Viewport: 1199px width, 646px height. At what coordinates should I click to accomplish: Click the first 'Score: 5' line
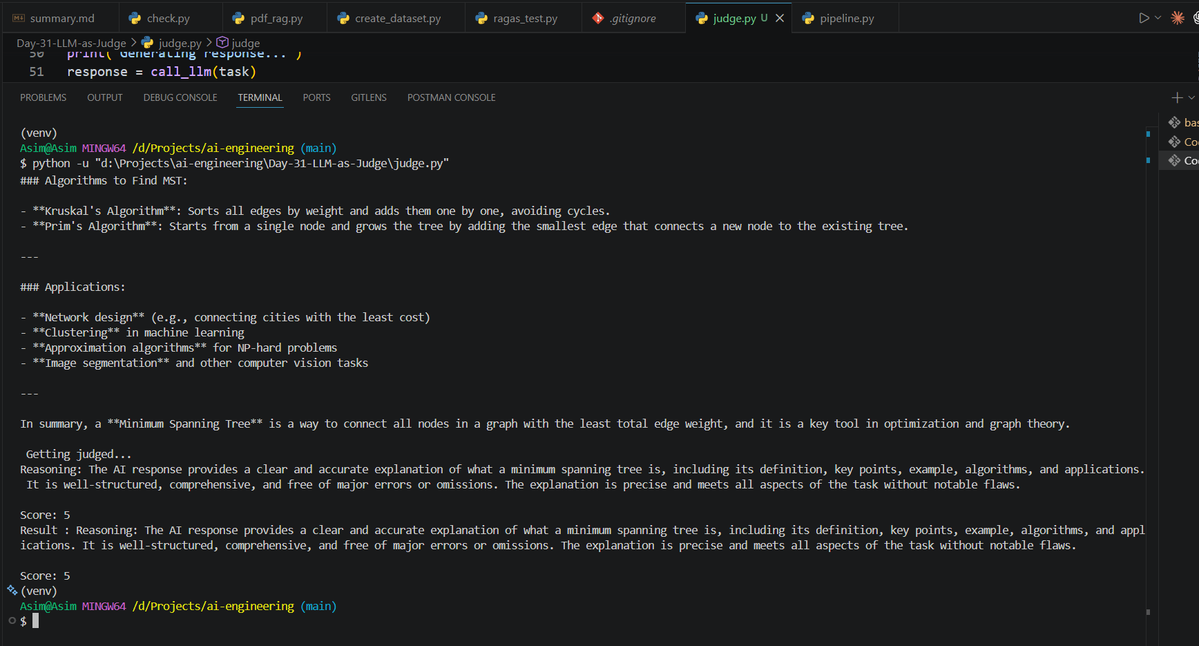pyautogui.click(x=45, y=515)
